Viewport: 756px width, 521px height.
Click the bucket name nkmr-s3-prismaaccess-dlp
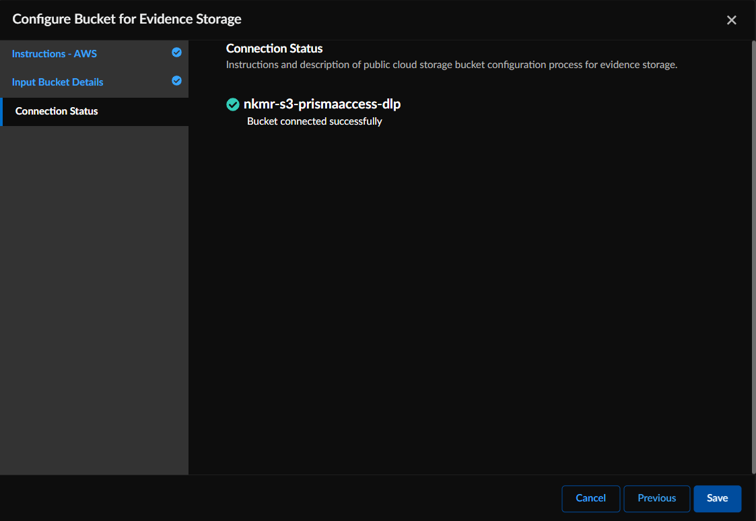(322, 104)
